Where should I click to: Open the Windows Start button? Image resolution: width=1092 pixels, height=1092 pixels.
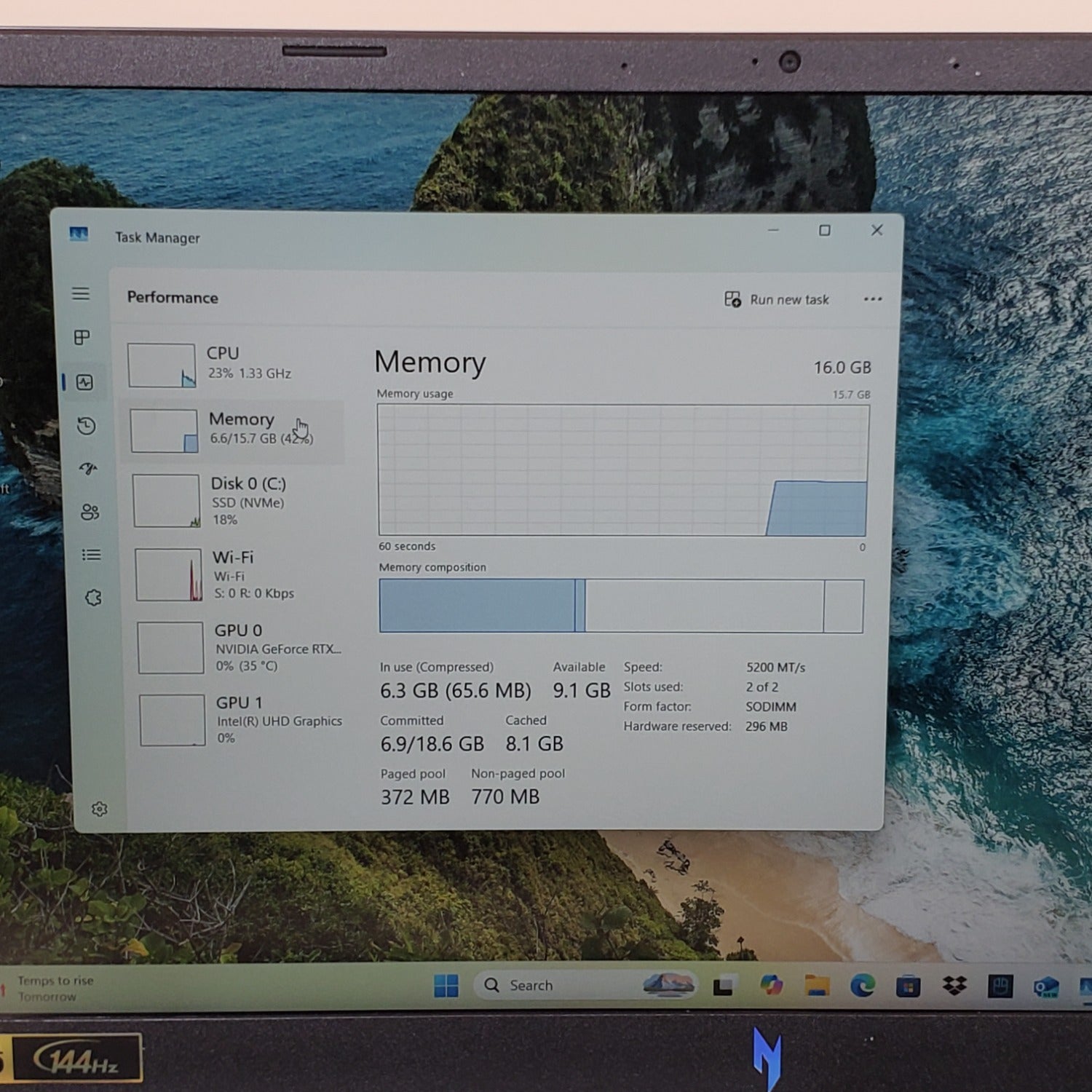coord(446,986)
